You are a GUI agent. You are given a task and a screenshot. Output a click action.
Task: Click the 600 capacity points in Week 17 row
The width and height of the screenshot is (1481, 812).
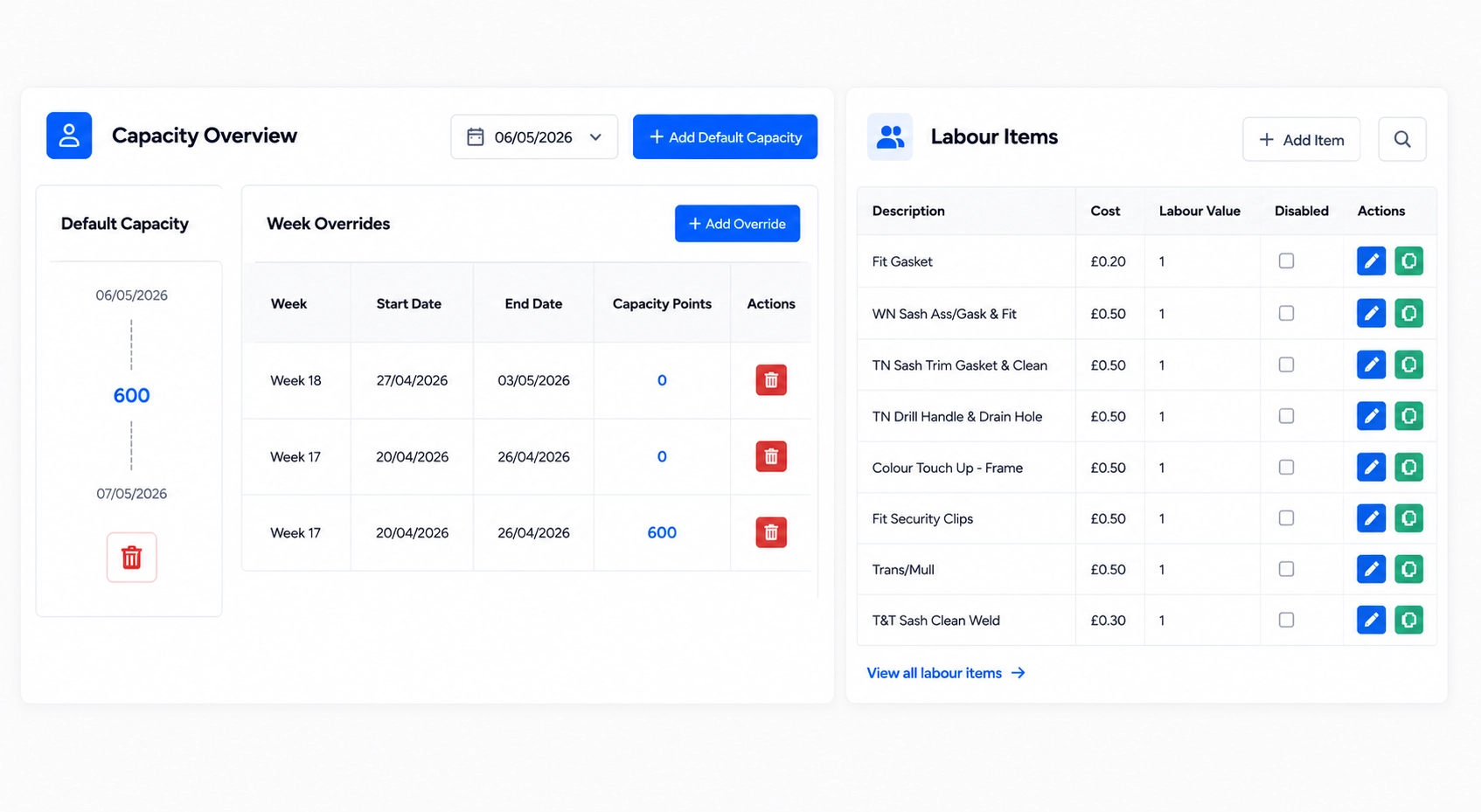[x=662, y=532]
